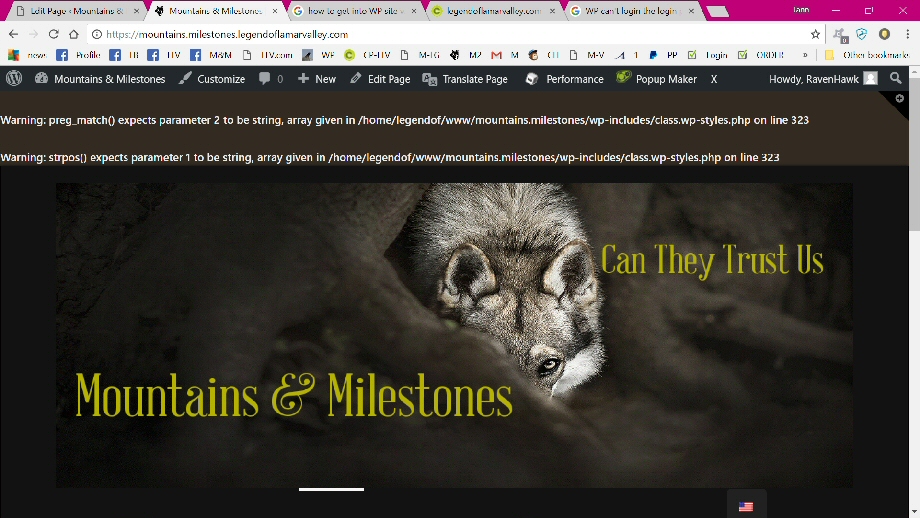Bookmark this page with the star icon
The width and height of the screenshot is (920, 518).
(815, 34)
